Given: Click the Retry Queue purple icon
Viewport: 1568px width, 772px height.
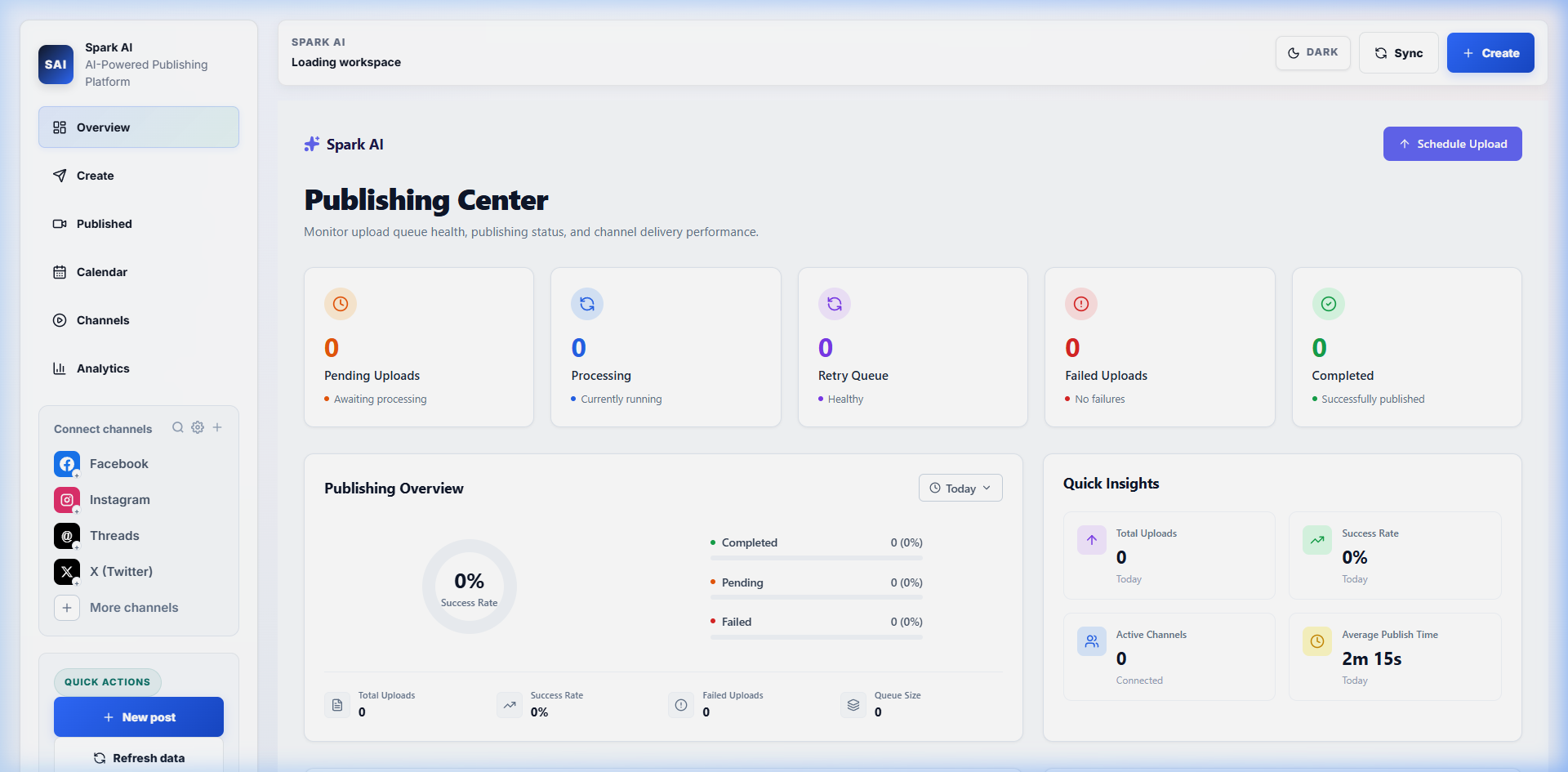Looking at the screenshot, I should [835, 304].
